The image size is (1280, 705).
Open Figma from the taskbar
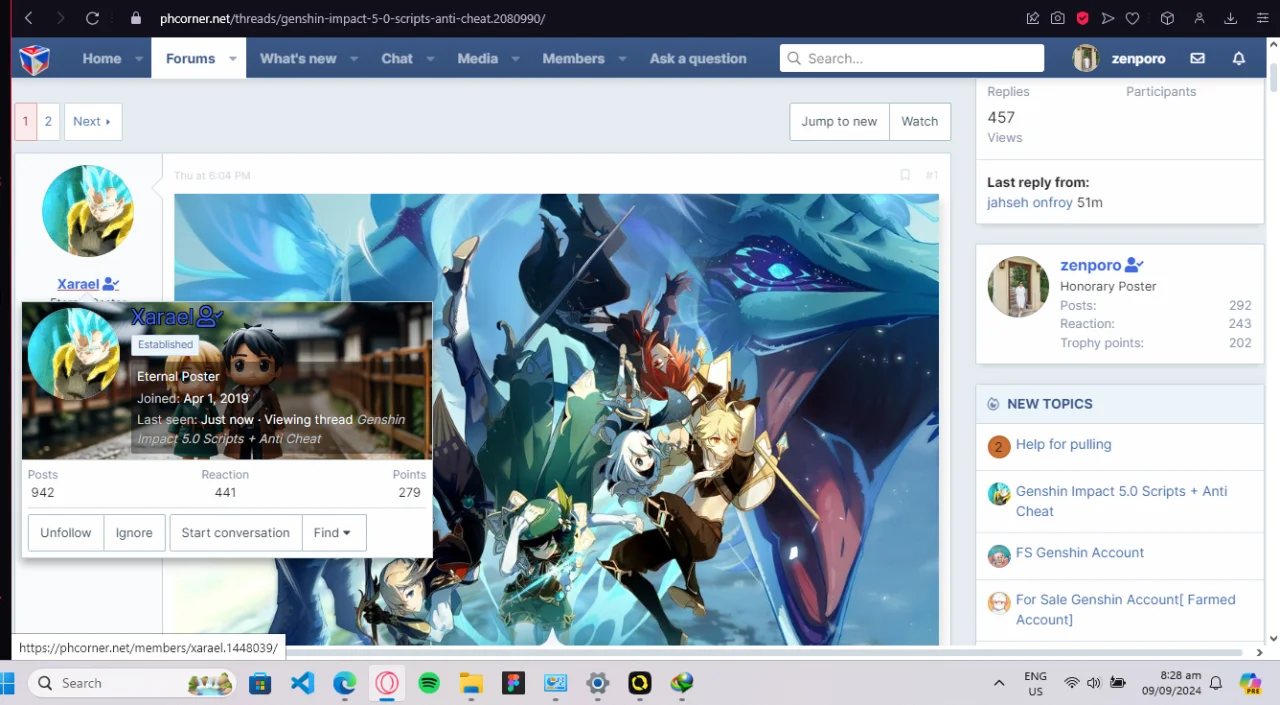pyautogui.click(x=514, y=683)
